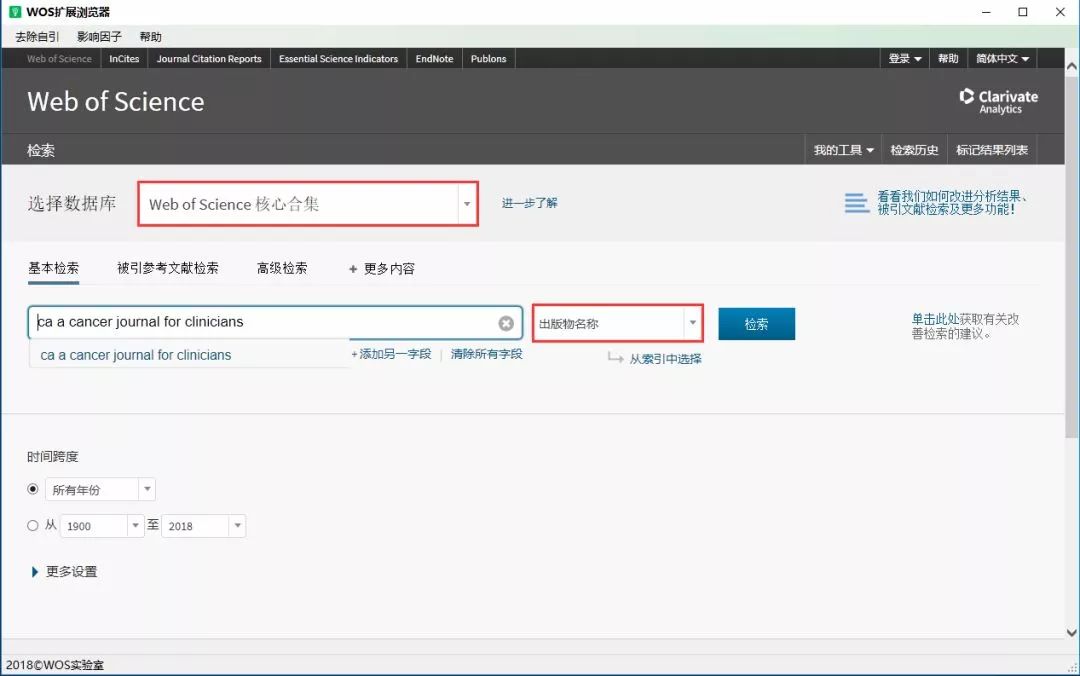Click the arrow icon next to 从索引中选择
The image size is (1080, 676).
pos(616,358)
